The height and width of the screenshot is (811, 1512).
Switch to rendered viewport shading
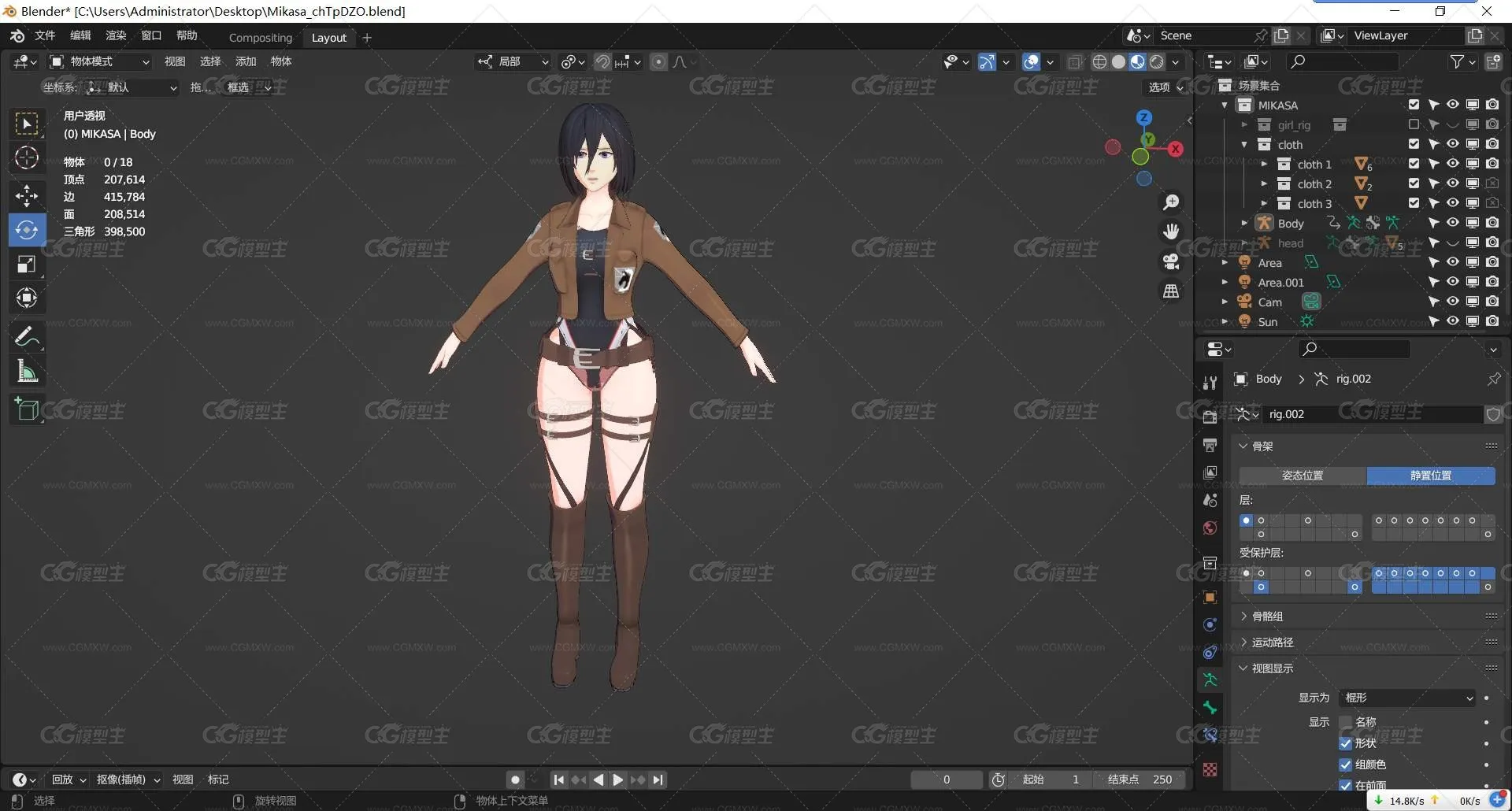pyautogui.click(x=1157, y=62)
